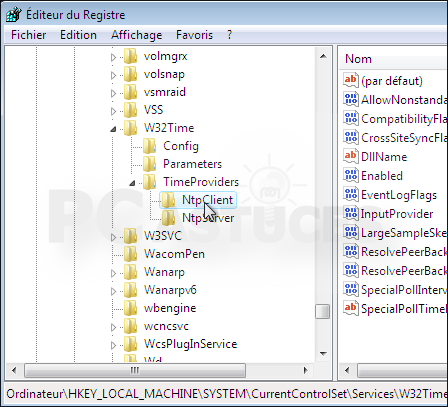This screenshot has height=407, width=448.
Task: Click the volsnap folder icon
Action: [x=130, y=74]
